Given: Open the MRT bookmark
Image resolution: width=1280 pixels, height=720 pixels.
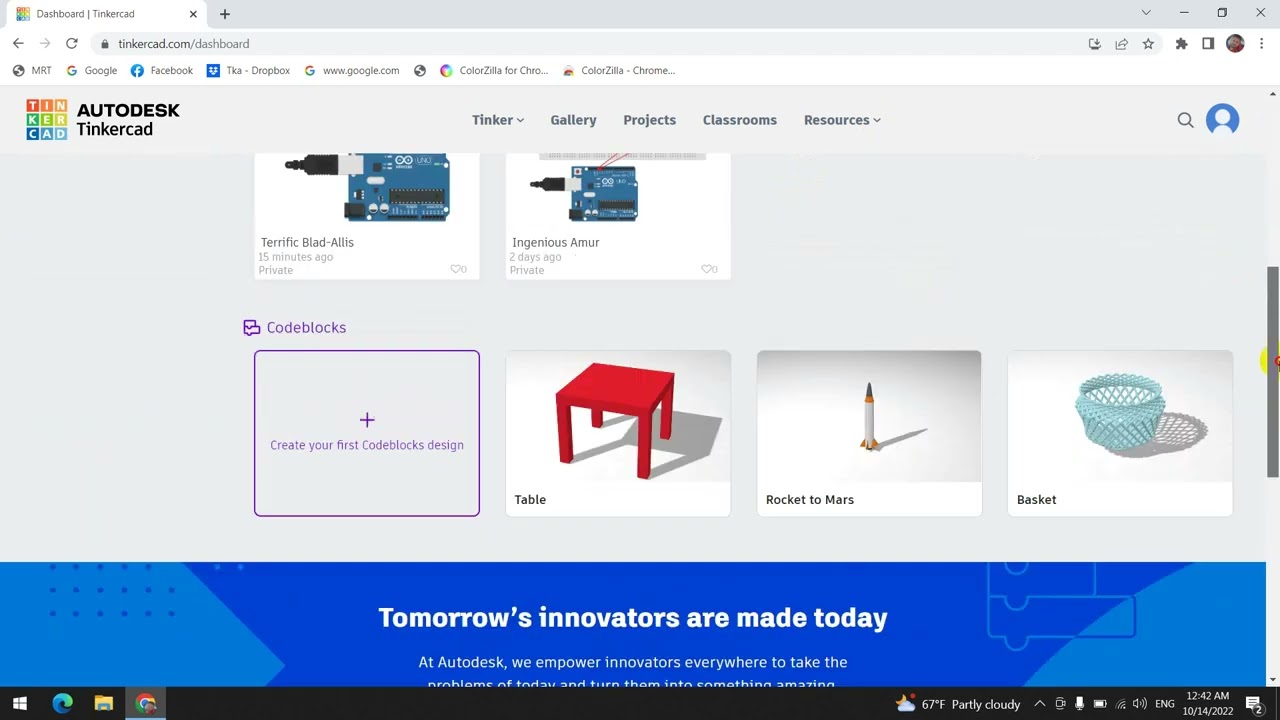Looking at the screenshot, I should tap(32, 71).
